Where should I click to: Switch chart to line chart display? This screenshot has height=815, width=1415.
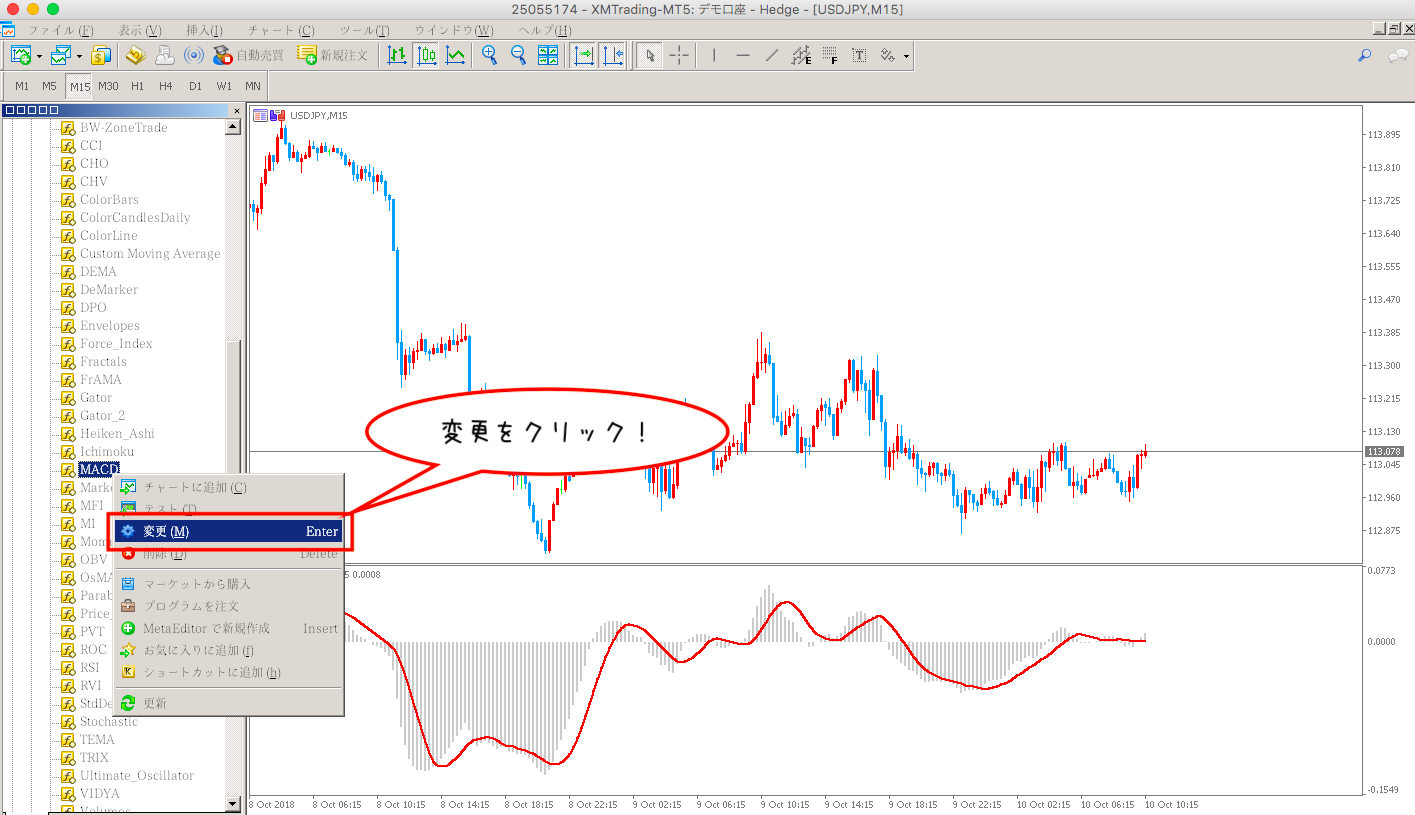pos(455,56)
